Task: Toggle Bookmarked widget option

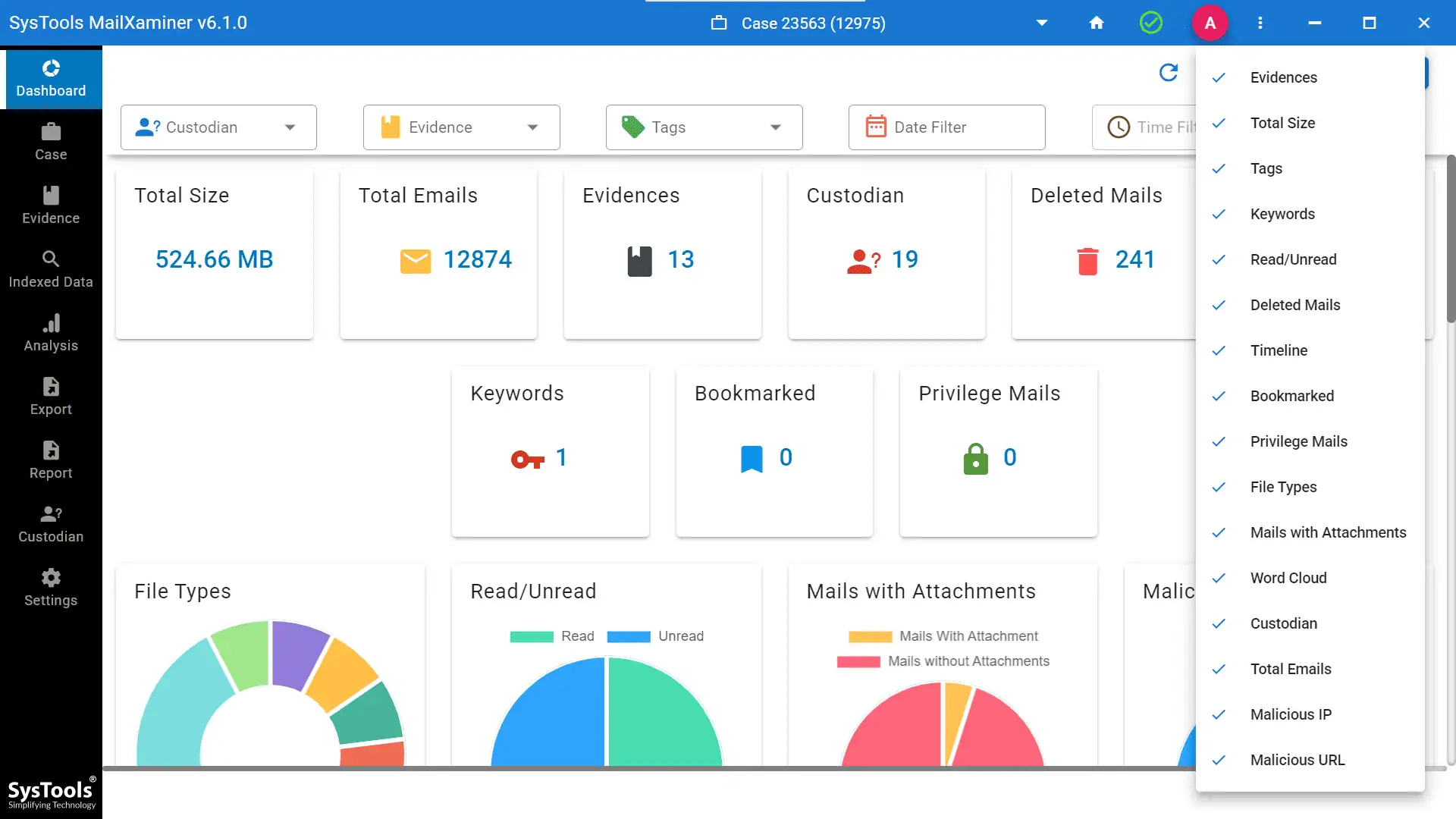Action: pos(1310,396)
